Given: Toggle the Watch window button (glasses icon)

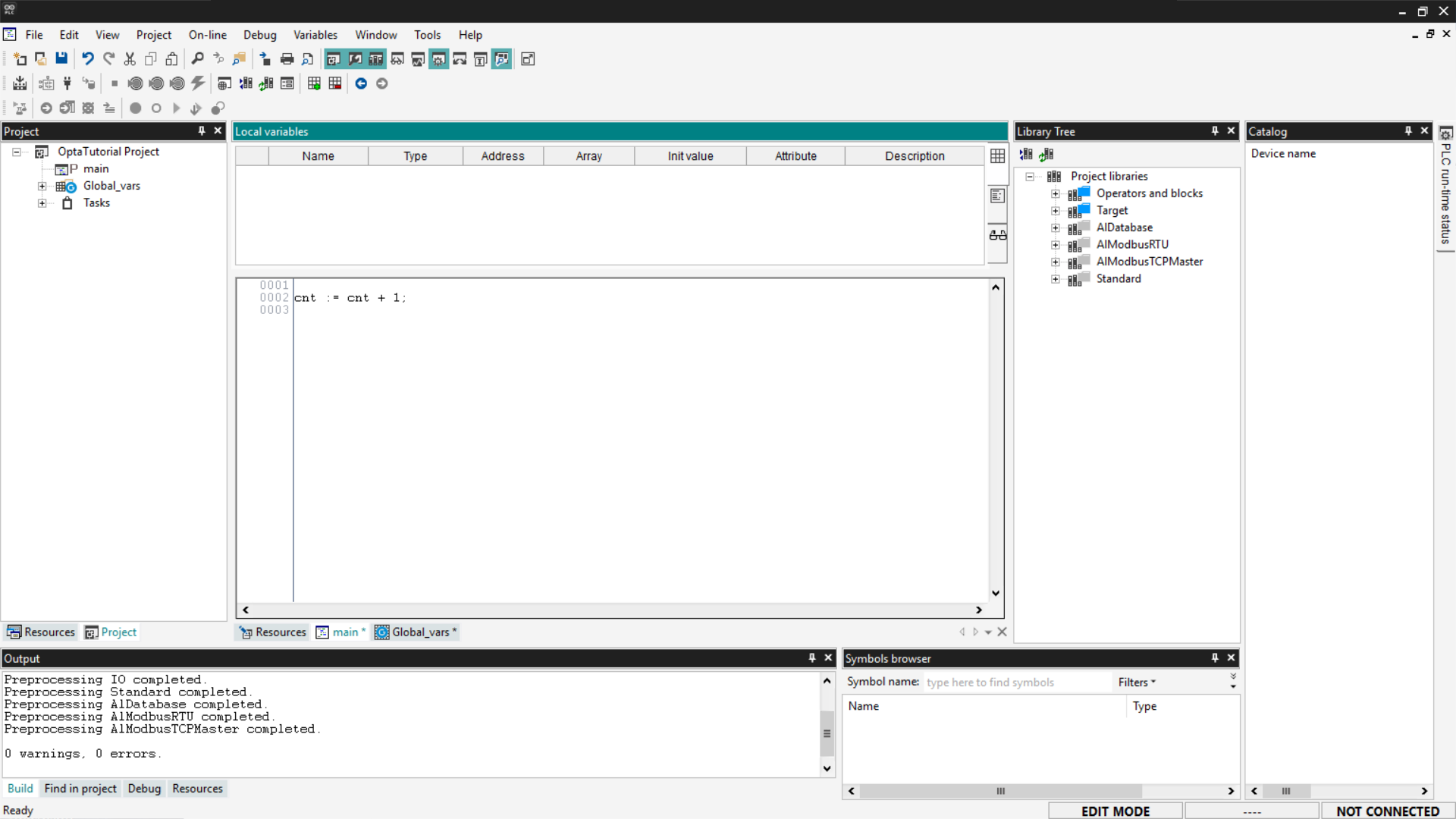Looking at the screenshot, I should coord(397,58).
